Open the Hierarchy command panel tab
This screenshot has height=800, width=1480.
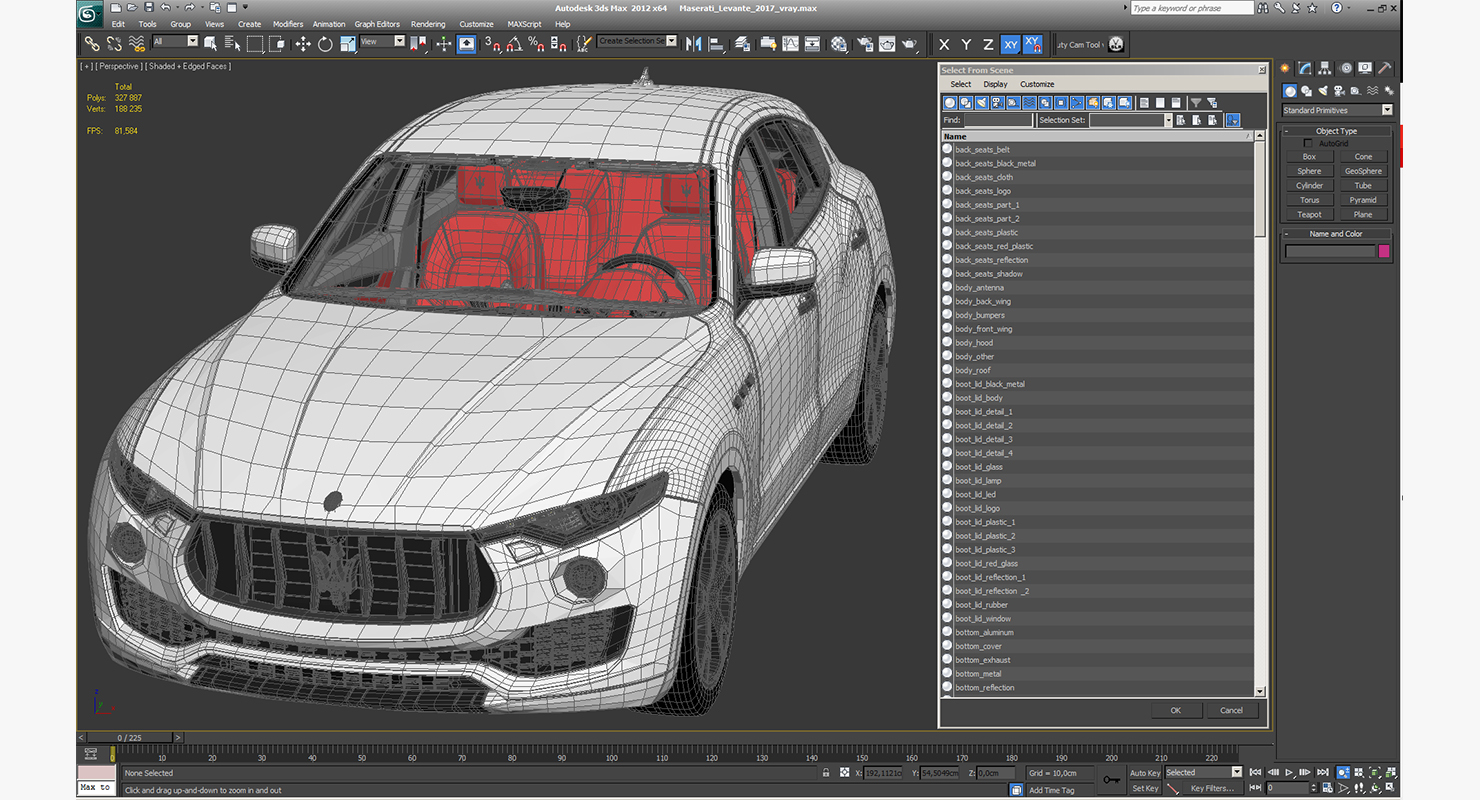point(1325,68)
